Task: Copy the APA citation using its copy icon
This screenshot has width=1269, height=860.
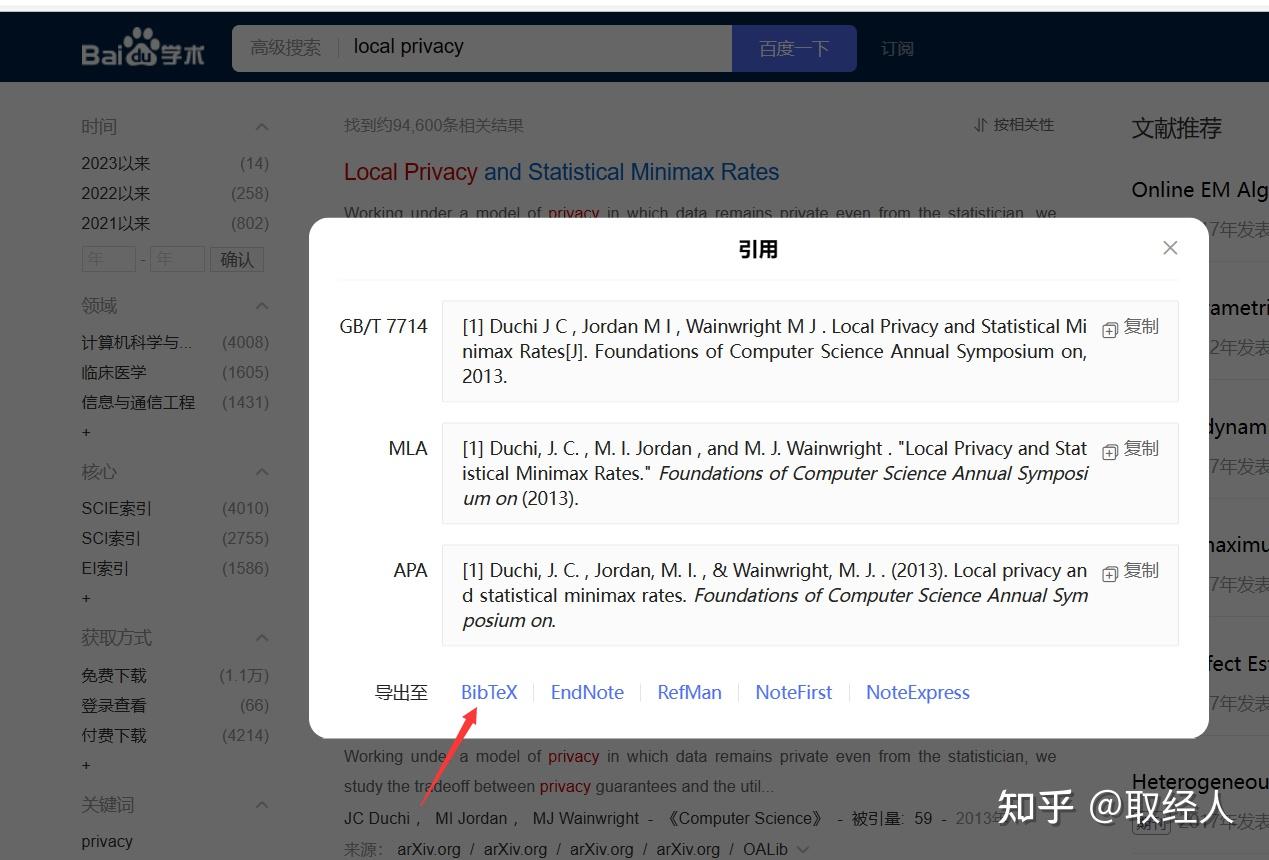Action: [1110, 571]
